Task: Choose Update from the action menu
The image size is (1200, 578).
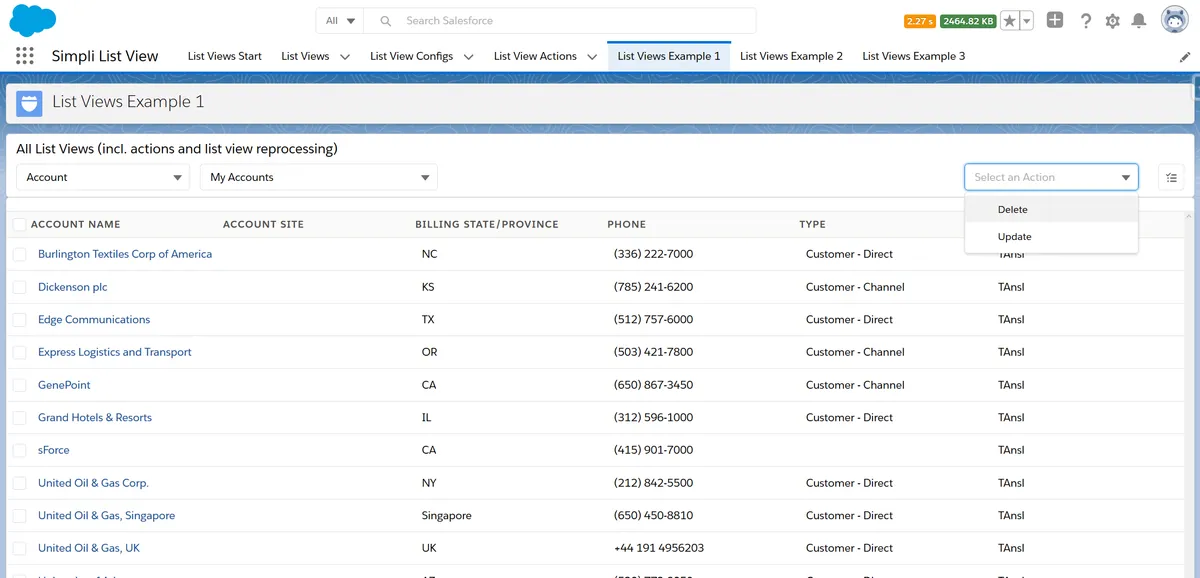Action: click(x=1051, y=237)
